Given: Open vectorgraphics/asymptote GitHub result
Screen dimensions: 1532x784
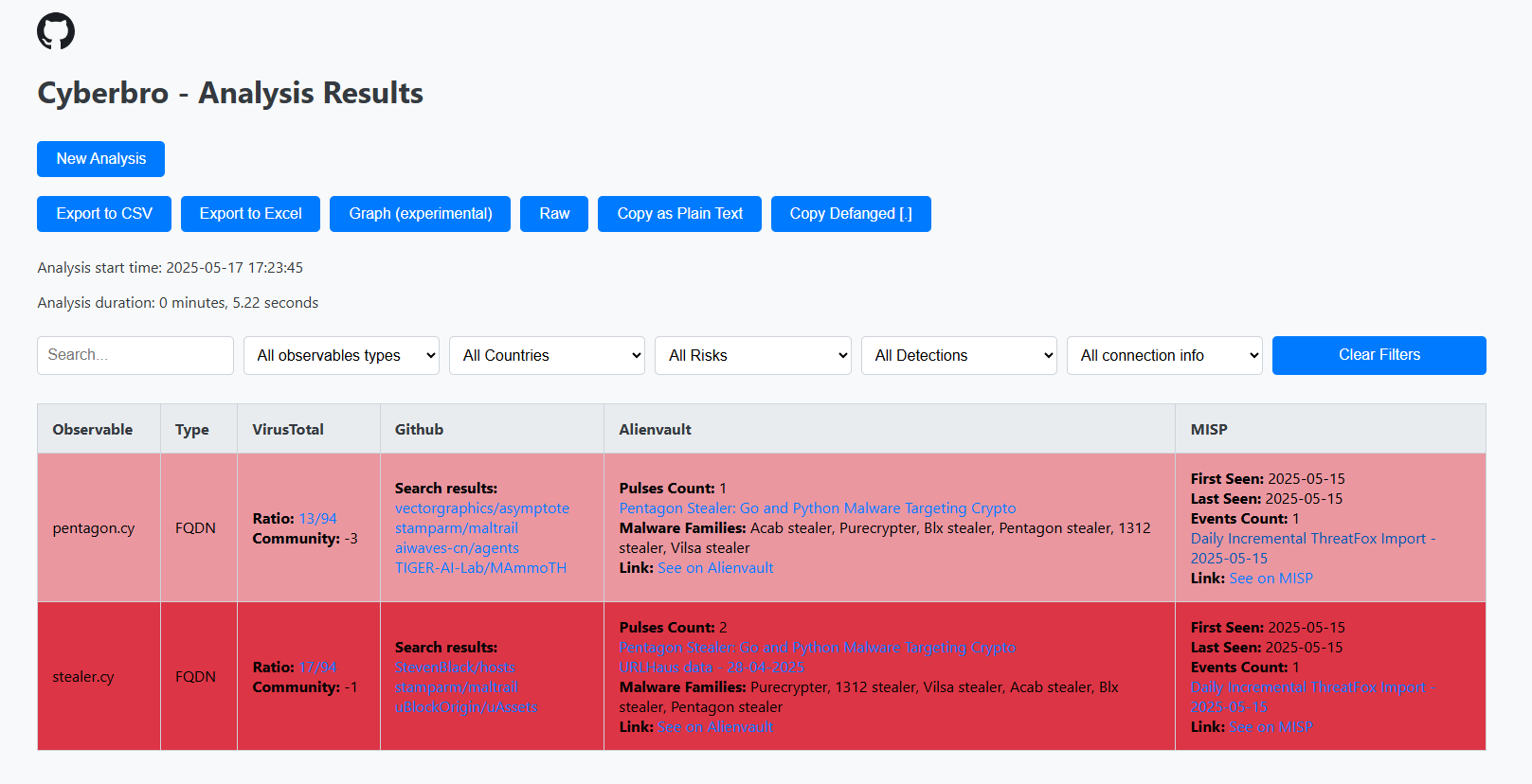Looking at the screenshot, I should 482,508.
